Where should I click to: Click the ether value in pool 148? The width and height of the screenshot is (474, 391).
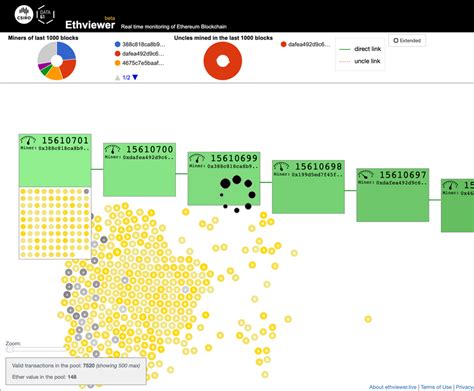pos(72,377)
